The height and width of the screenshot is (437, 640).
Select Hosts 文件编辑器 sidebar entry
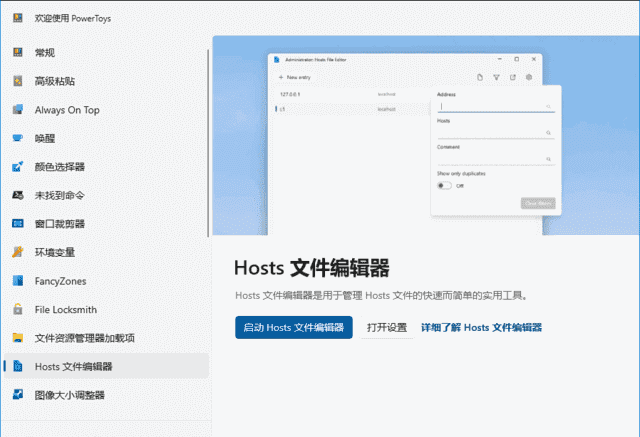[x=107, y=366]
